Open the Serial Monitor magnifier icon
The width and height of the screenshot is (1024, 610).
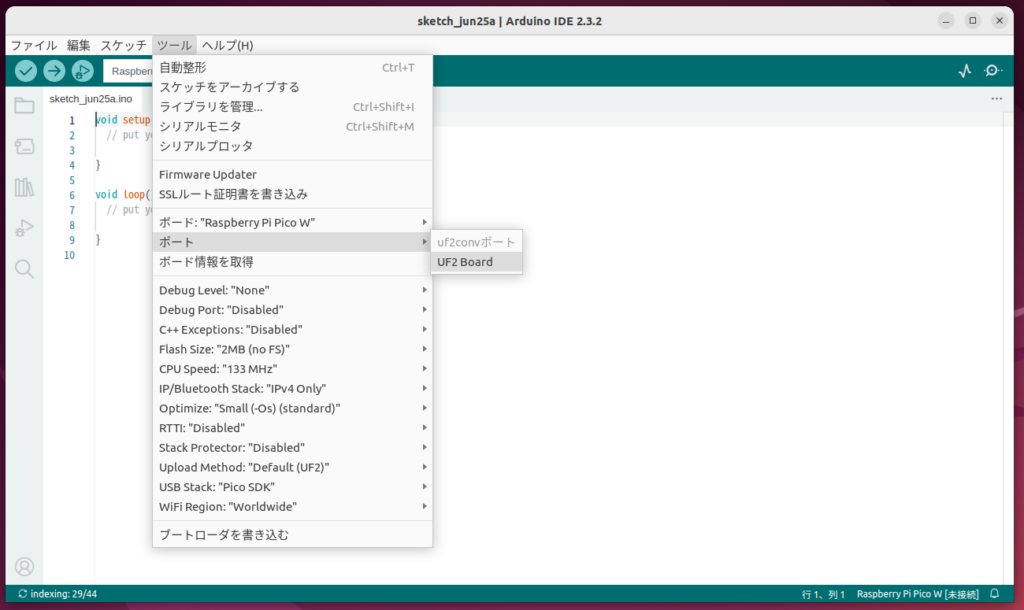click(993, 71)
